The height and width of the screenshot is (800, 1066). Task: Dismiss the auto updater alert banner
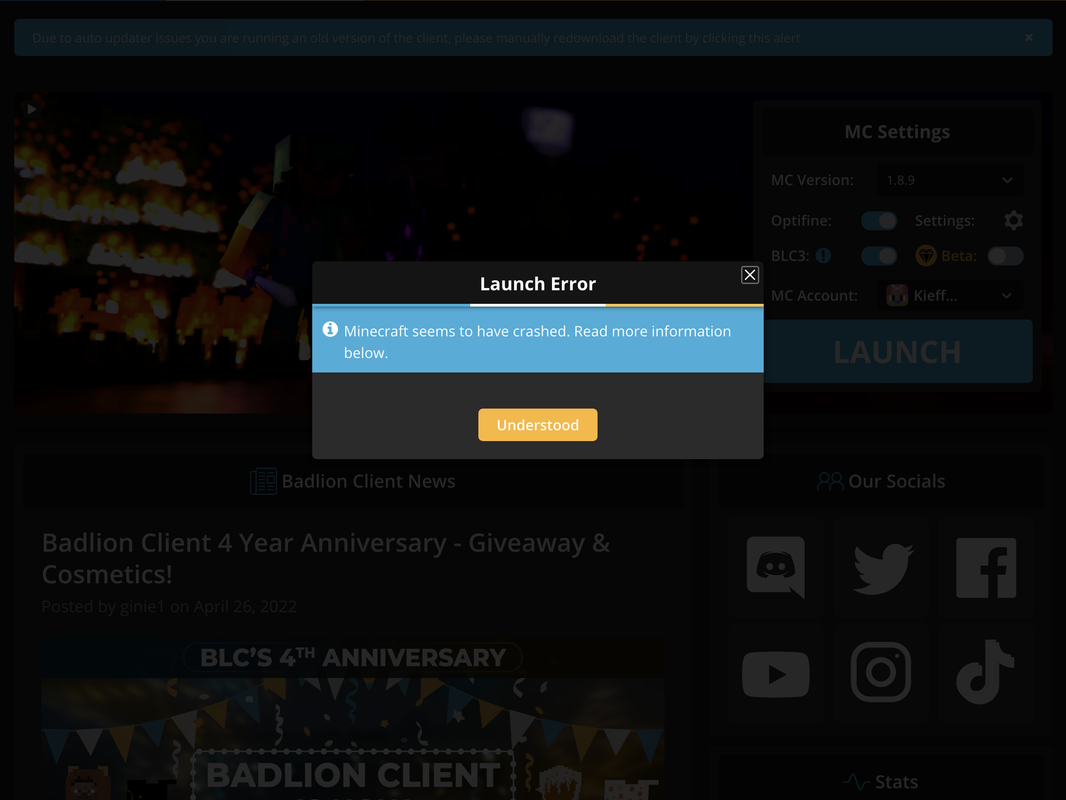[1029, 37]
